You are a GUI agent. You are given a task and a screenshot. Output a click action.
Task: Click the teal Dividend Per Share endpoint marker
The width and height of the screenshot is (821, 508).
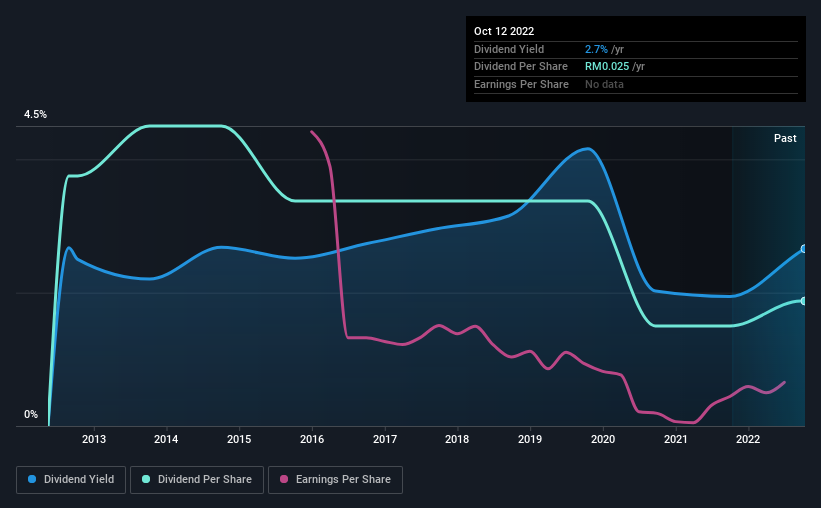(x=804, y=301)
